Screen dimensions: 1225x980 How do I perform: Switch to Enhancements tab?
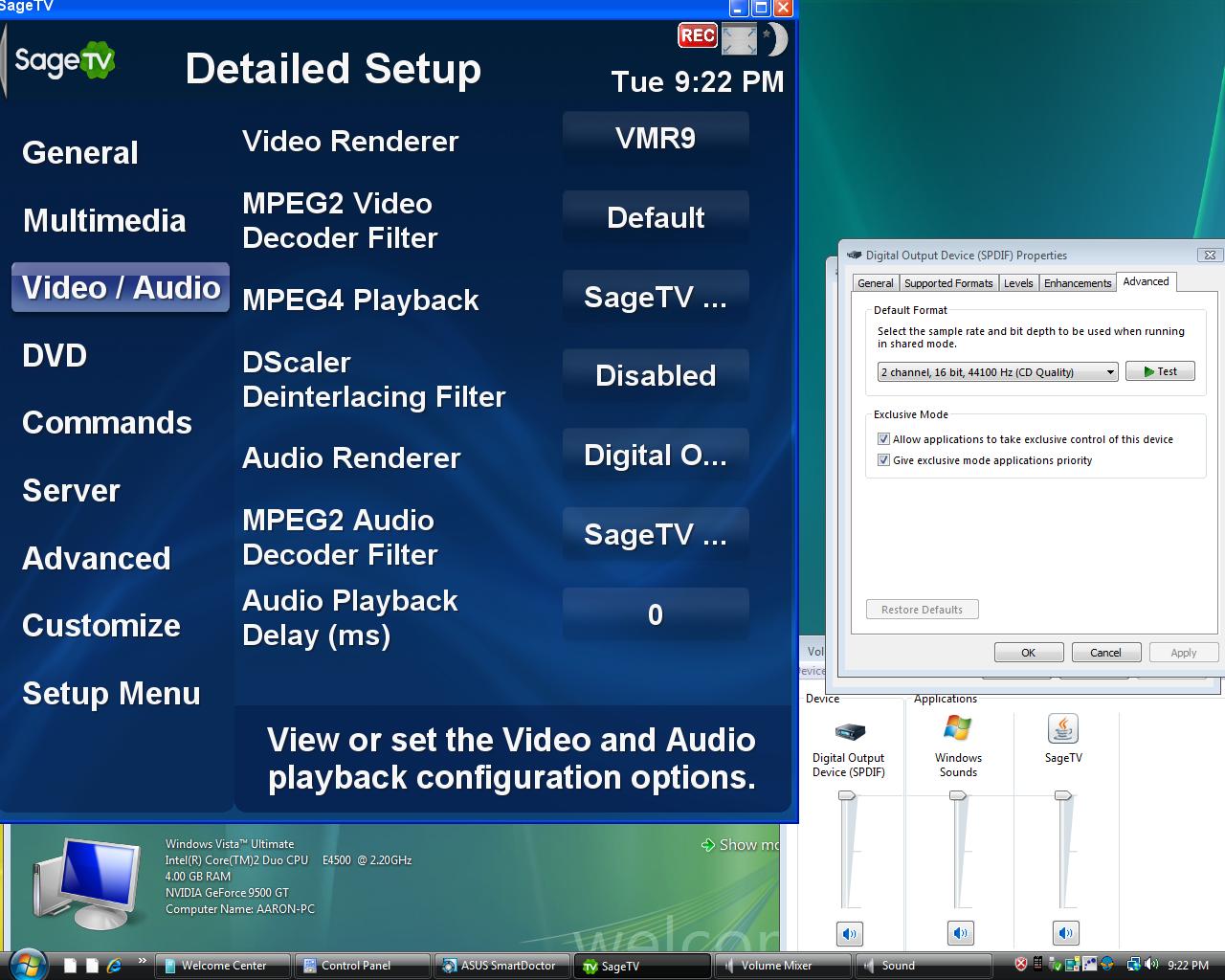click(x=1078, y=283)
